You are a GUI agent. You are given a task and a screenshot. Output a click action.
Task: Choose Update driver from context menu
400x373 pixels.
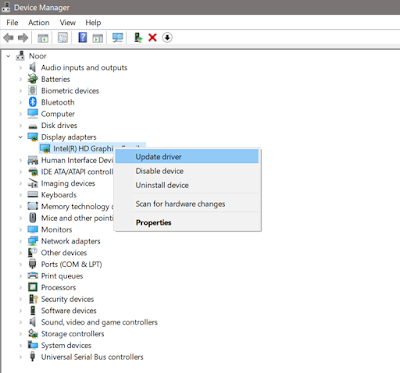187,156
